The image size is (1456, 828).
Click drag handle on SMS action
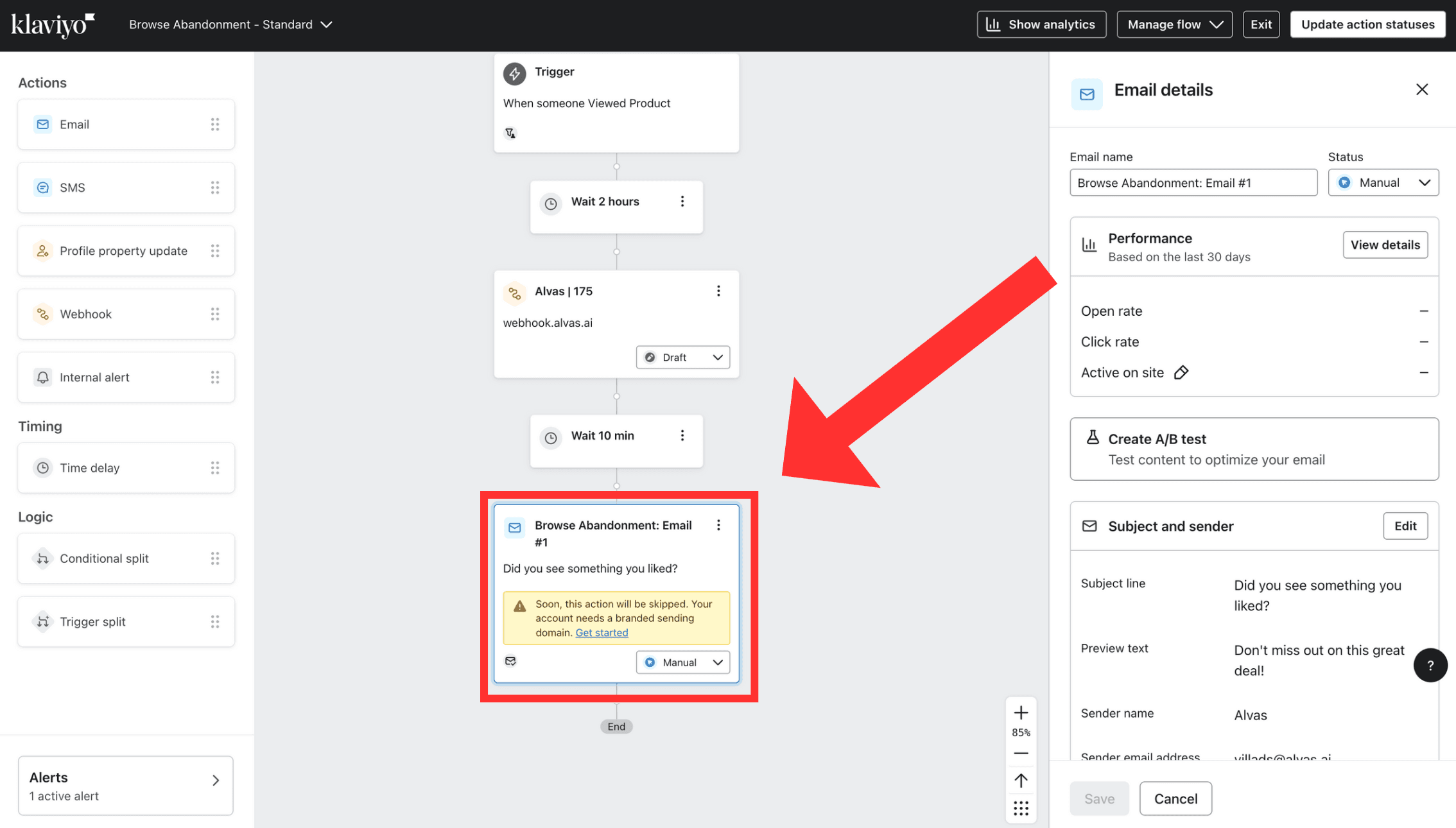click(215, 187)
